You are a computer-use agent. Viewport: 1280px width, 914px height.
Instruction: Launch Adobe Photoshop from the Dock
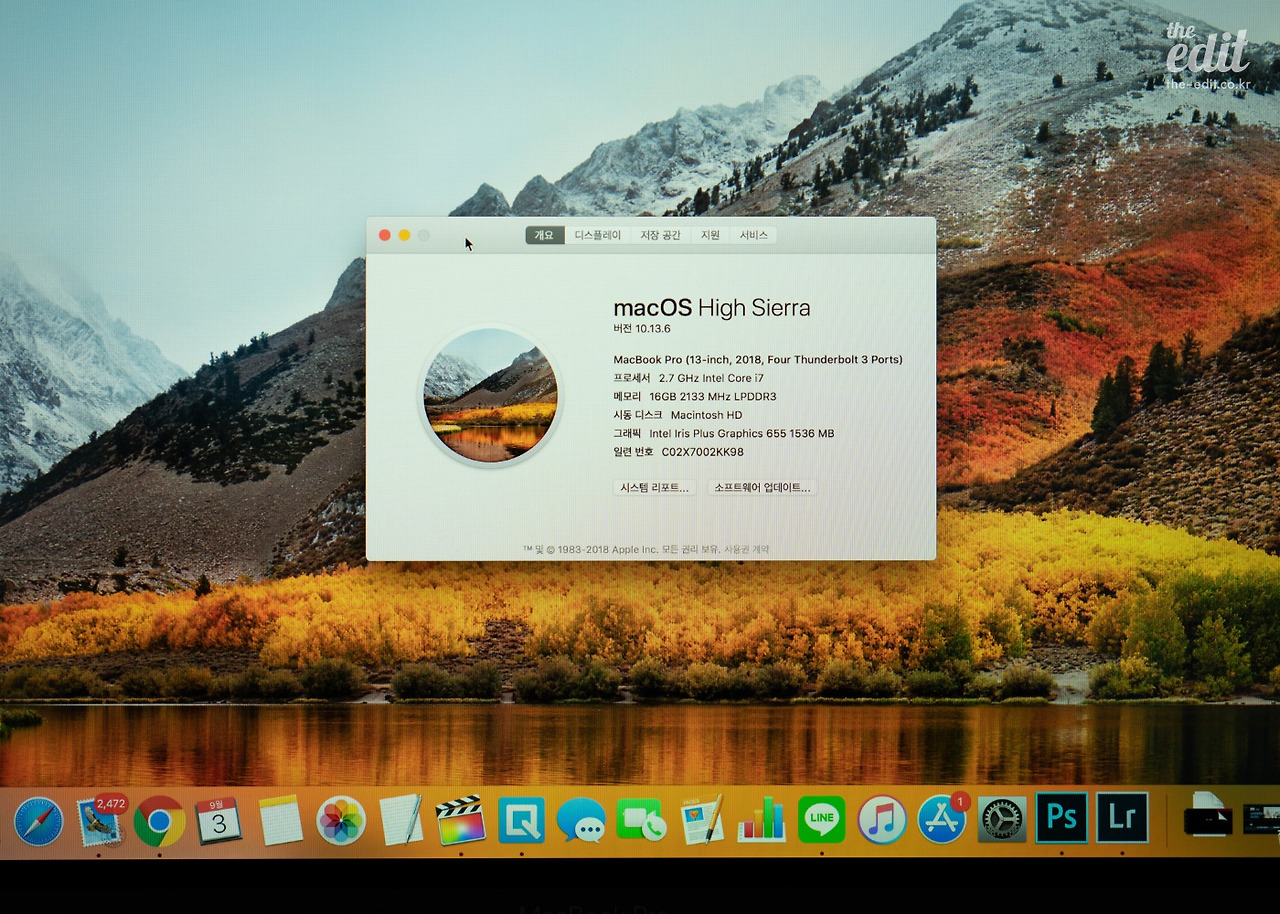(1062, 818)
